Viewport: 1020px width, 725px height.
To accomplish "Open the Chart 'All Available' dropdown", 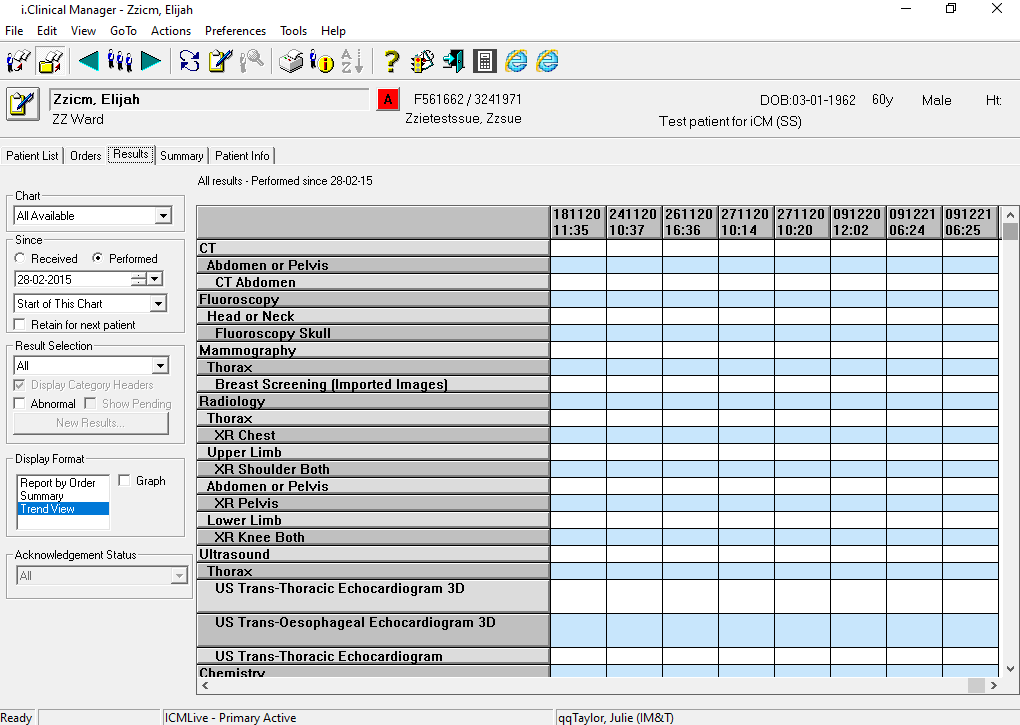I will pyautogui.click(x=163, y=216).
